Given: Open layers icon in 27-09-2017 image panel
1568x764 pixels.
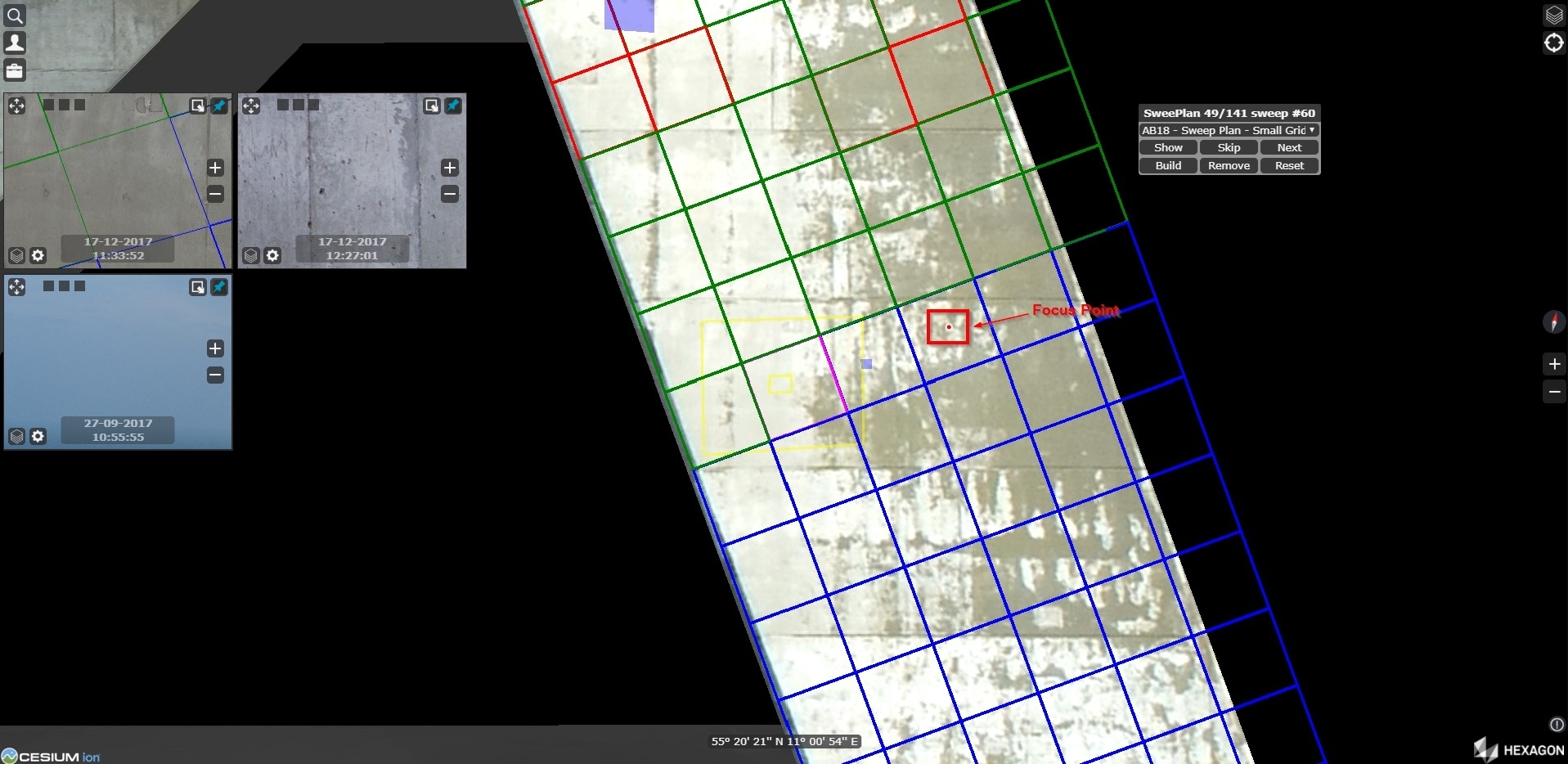Looking at the screenshot, I should (16, 437).
